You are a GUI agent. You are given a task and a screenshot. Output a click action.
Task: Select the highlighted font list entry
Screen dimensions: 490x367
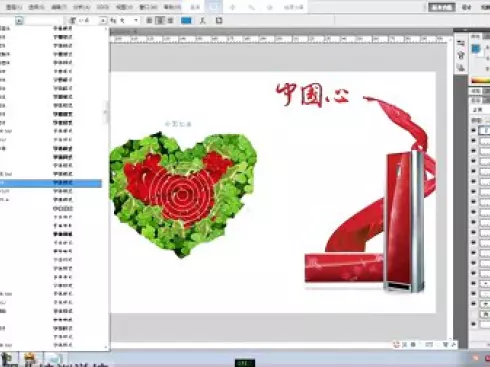click(51, 183)
